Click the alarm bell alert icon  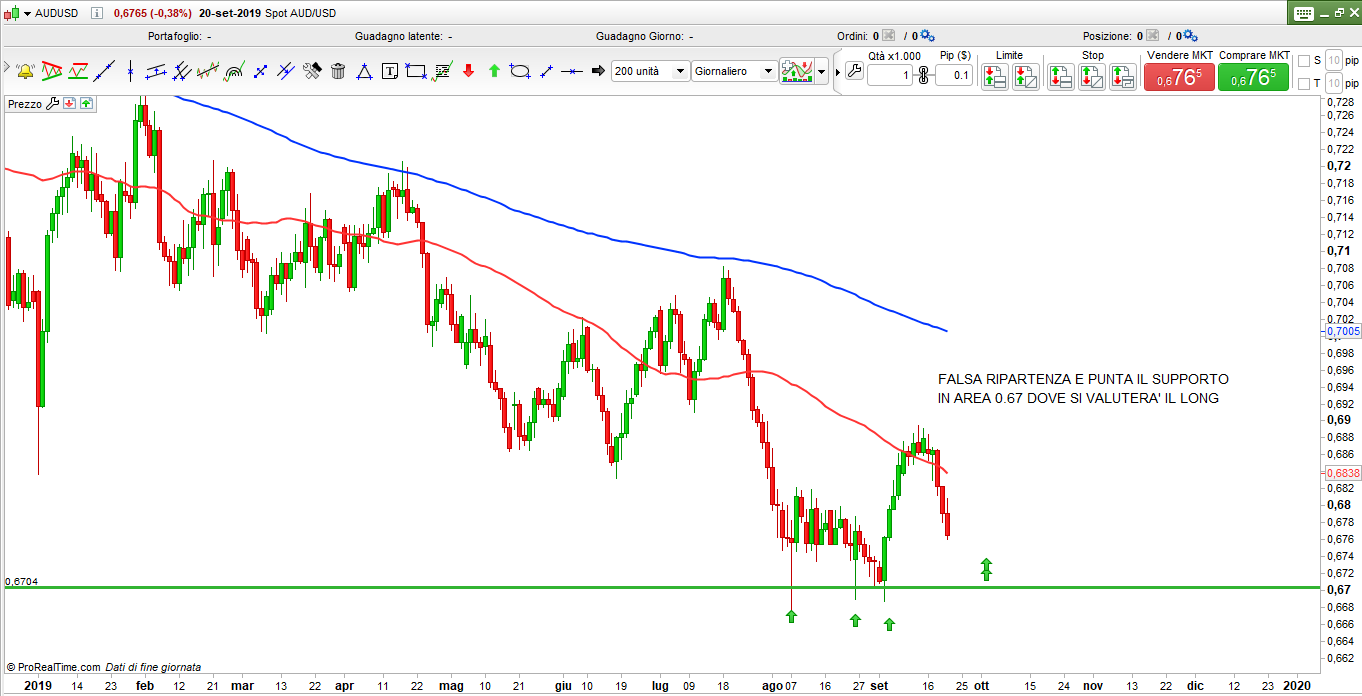(25, 71)
